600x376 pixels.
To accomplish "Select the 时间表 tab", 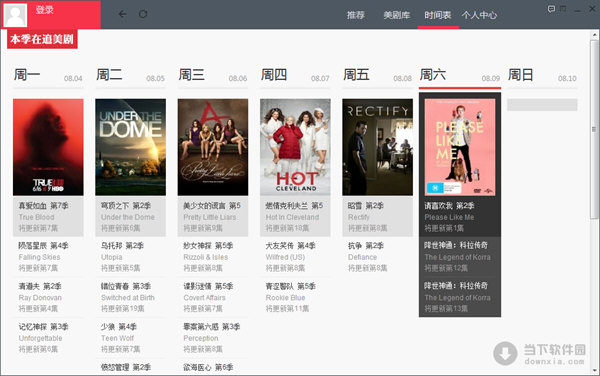I will point(438,15).
